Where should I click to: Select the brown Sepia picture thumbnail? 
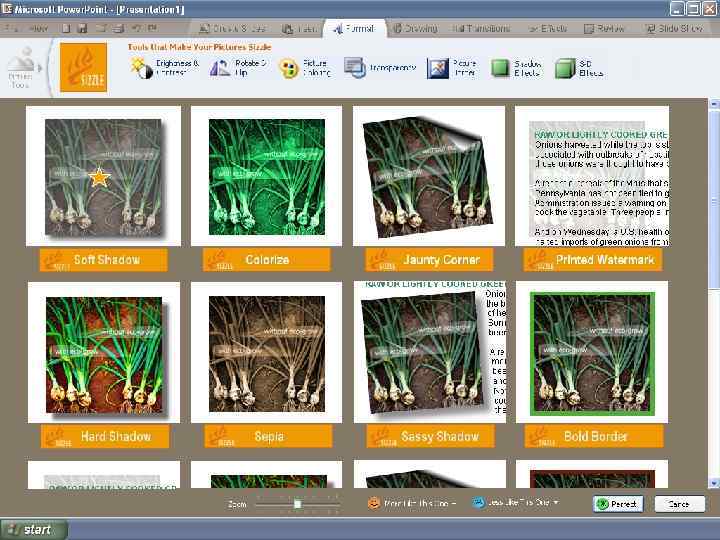pyautogui.click(x=266, y=353)
